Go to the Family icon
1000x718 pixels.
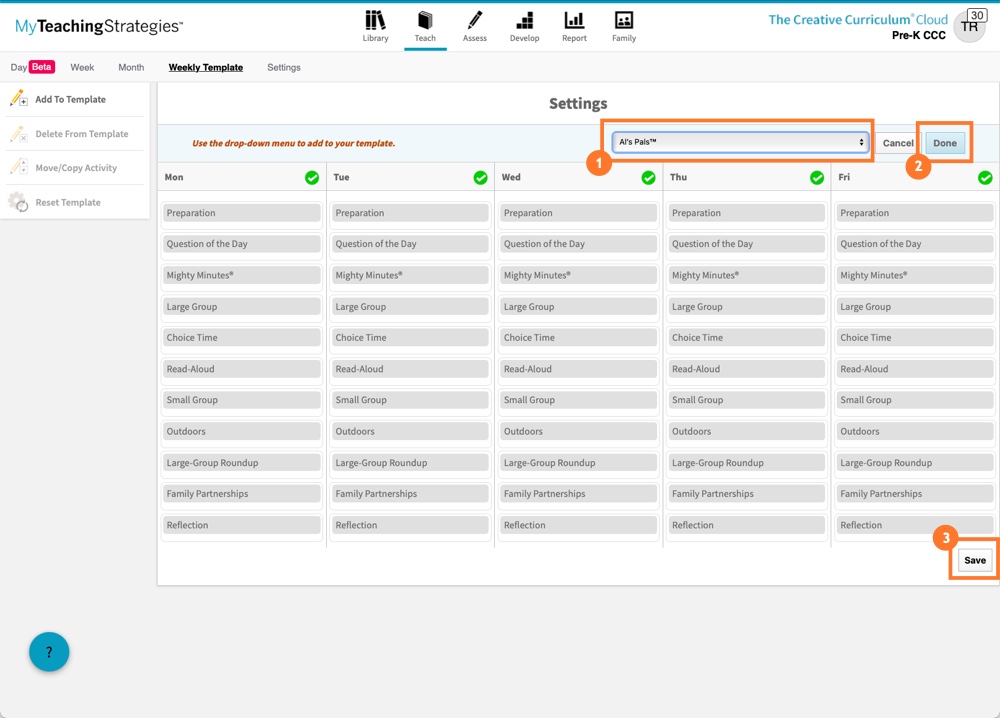coord(624,21)
